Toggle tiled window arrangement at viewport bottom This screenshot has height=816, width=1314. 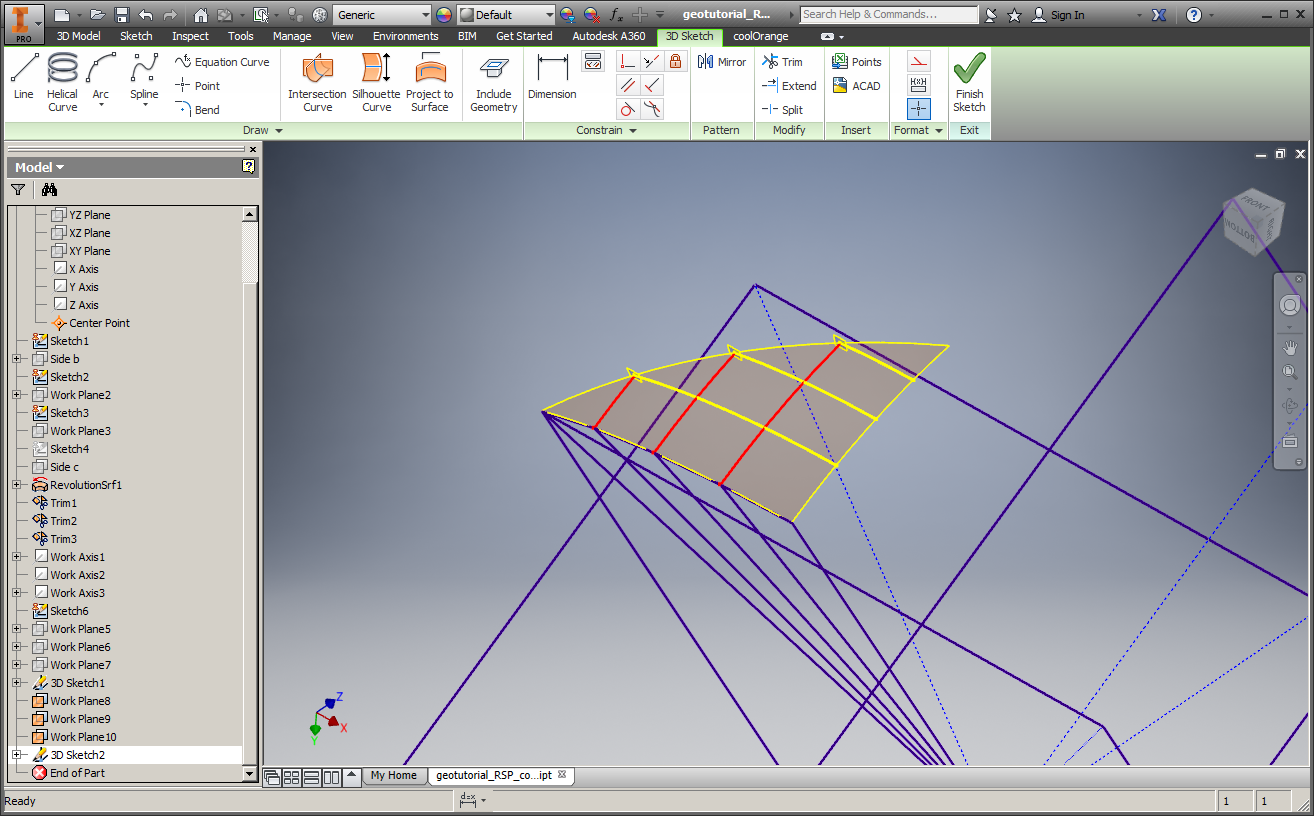(292, 776)
